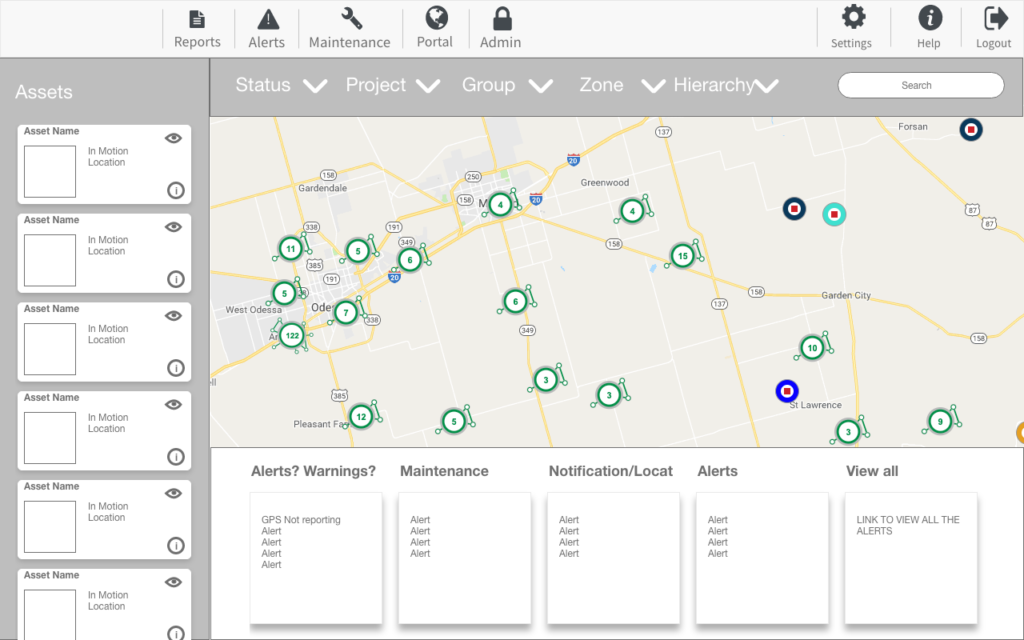Image resolution: width=1024 pixels, height=640 pixels.
Task: Click the GPS Not reporting alert
Action: pos(301,520)
